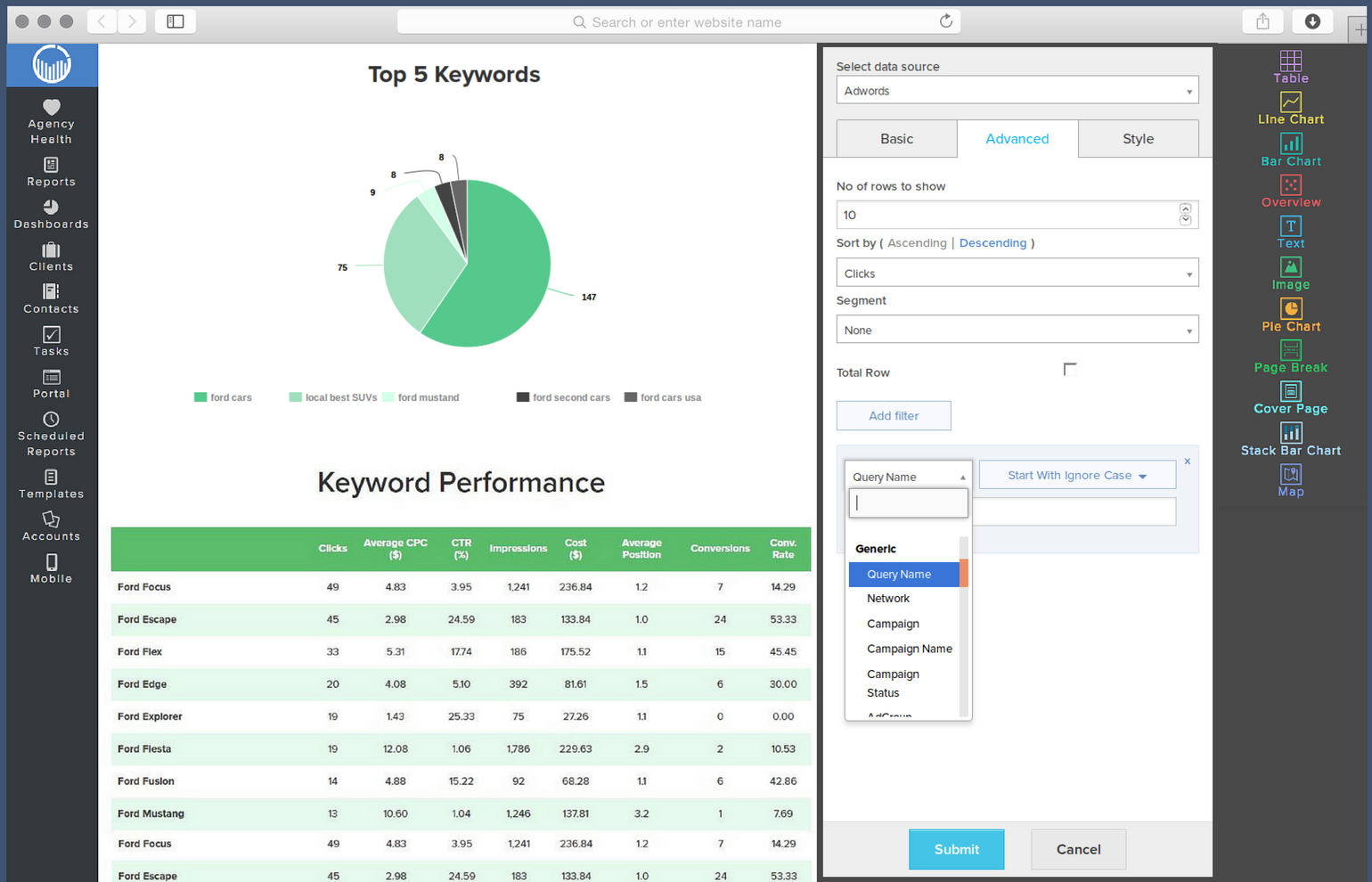
Task: Click Add filter
Action: click(894, 415)
